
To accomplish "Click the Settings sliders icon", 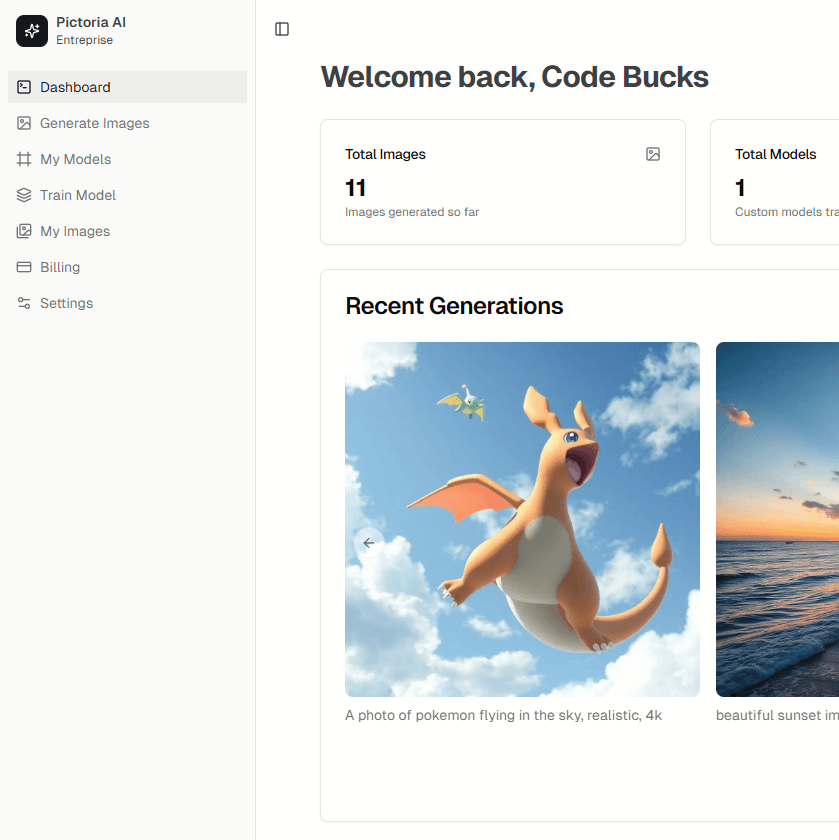I will pyautogui.click(x=24, y=303).
